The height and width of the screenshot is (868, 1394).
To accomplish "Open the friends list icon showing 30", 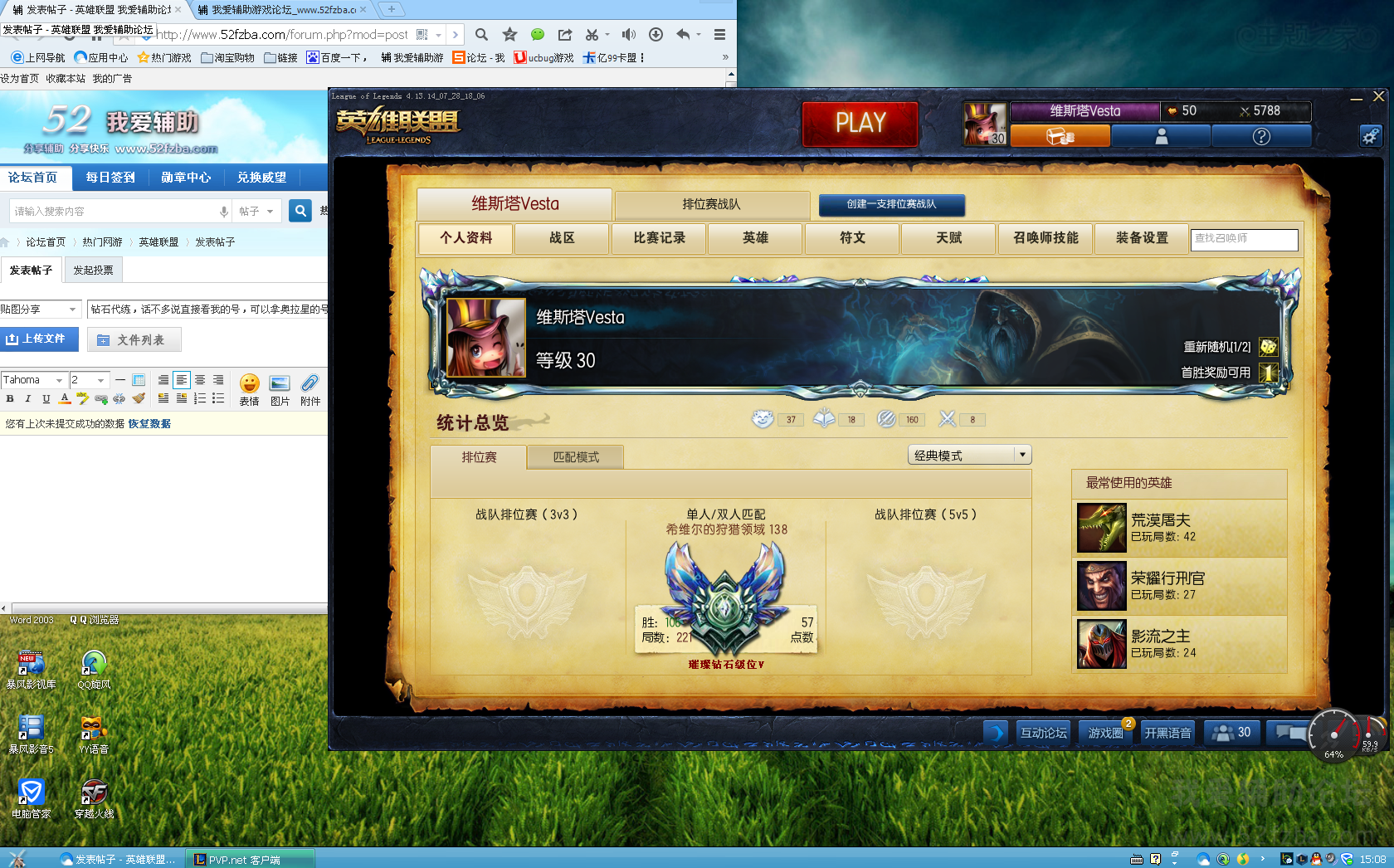I will (1231, 733).
